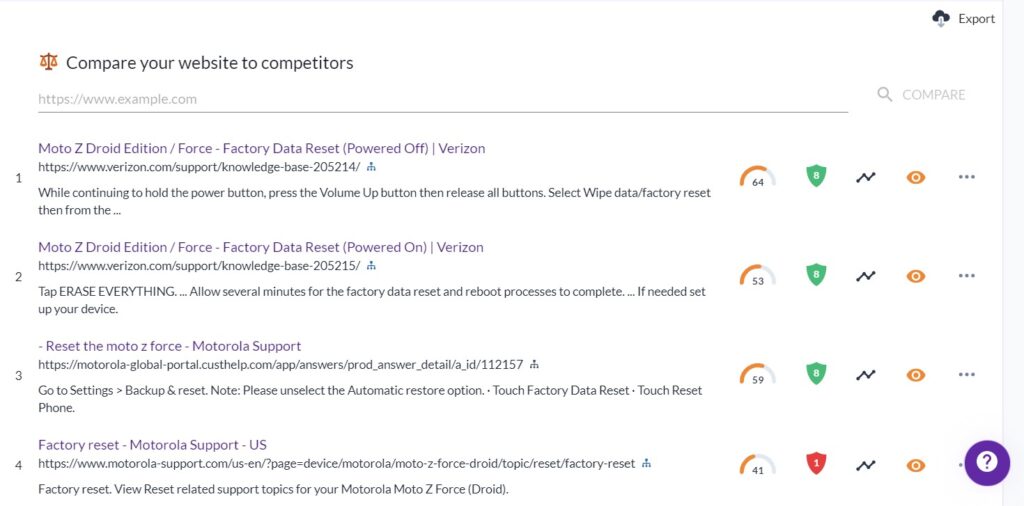Viewport: 1024px width, 506px height.
Task: Click the website URL comparison input field
Action: (443, 99)
